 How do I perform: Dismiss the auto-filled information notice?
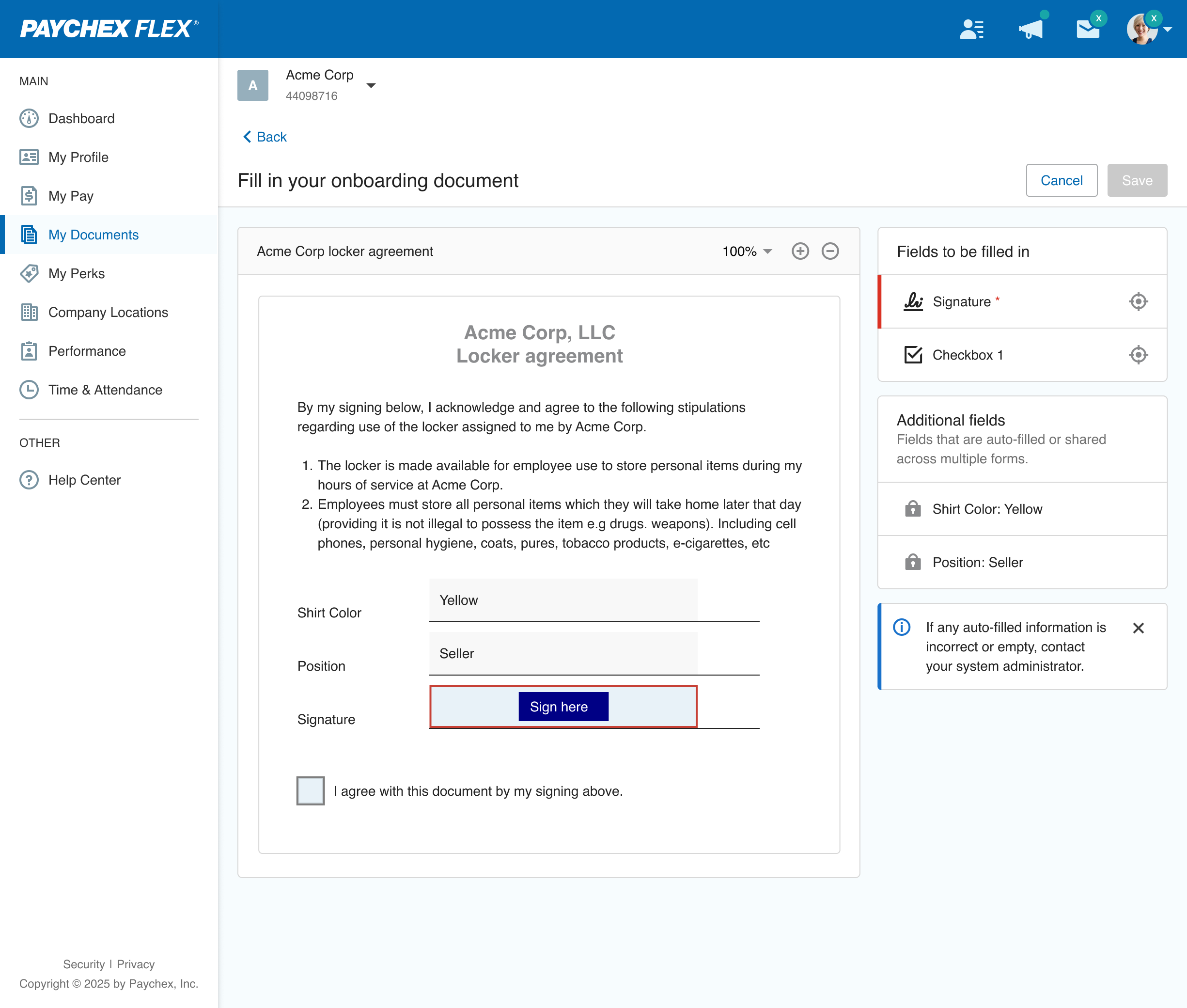pyautogui.click(x=1139, y=628)
